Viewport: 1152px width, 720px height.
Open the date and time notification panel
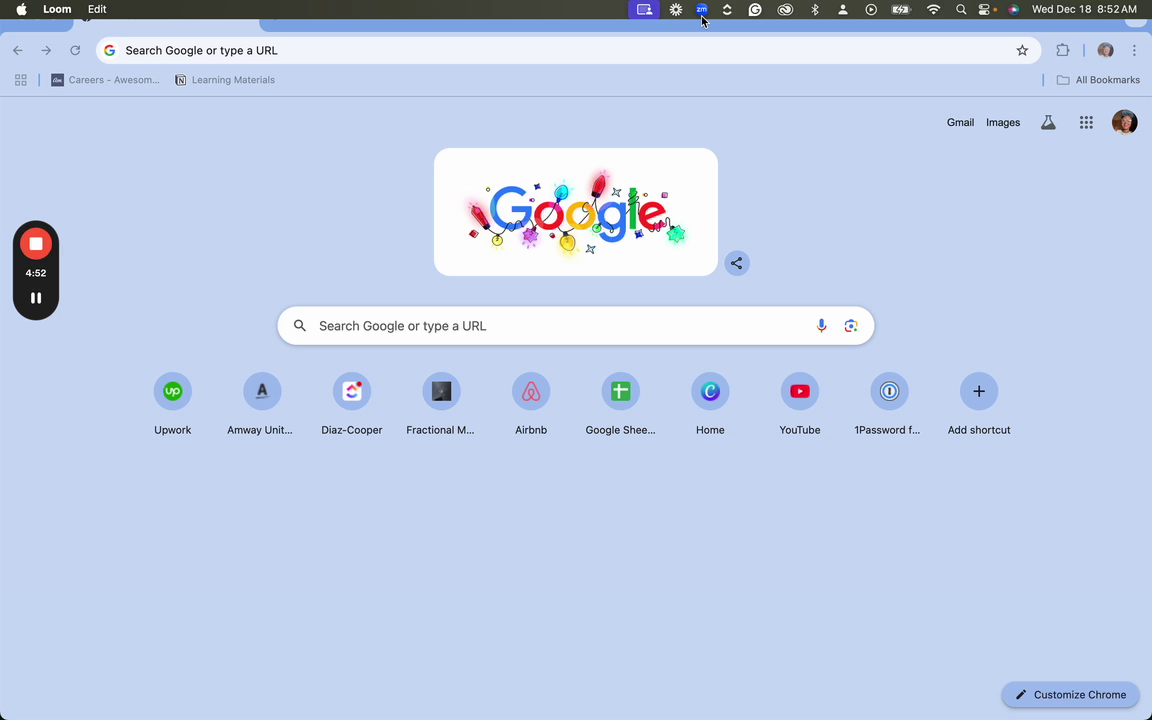1084,10
